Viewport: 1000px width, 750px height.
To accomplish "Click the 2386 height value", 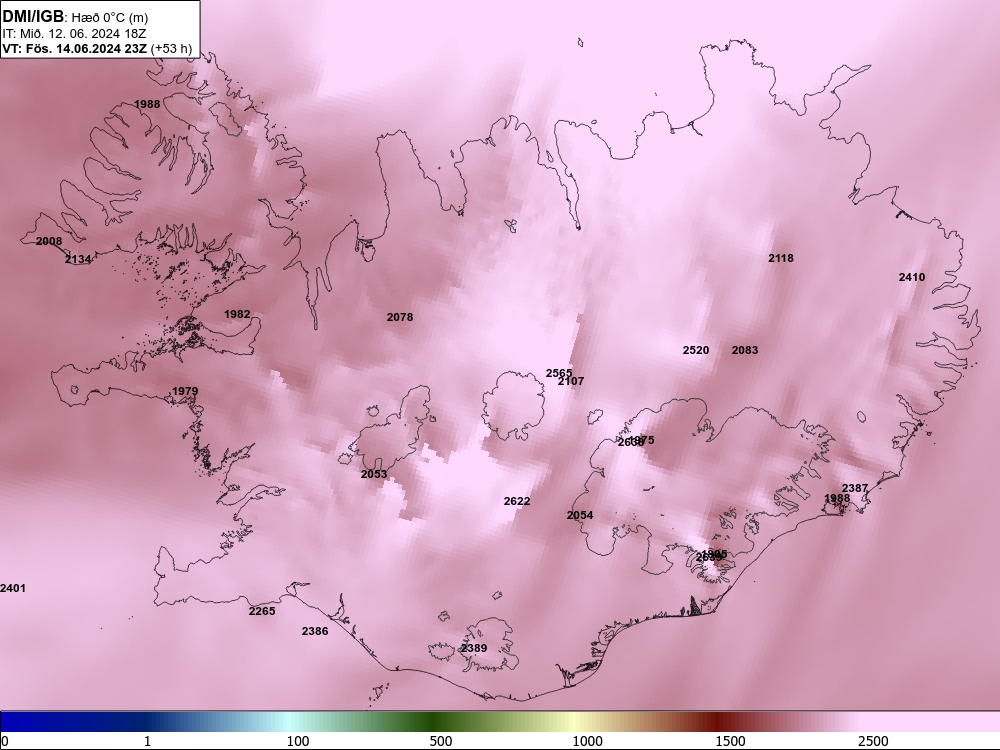I will point(315,631).
